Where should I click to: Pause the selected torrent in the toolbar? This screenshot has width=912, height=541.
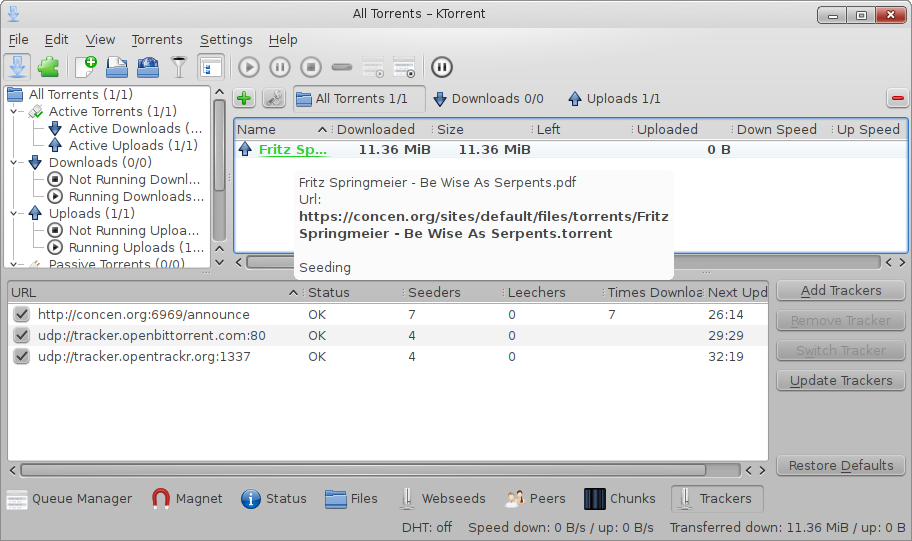point(280,67)
